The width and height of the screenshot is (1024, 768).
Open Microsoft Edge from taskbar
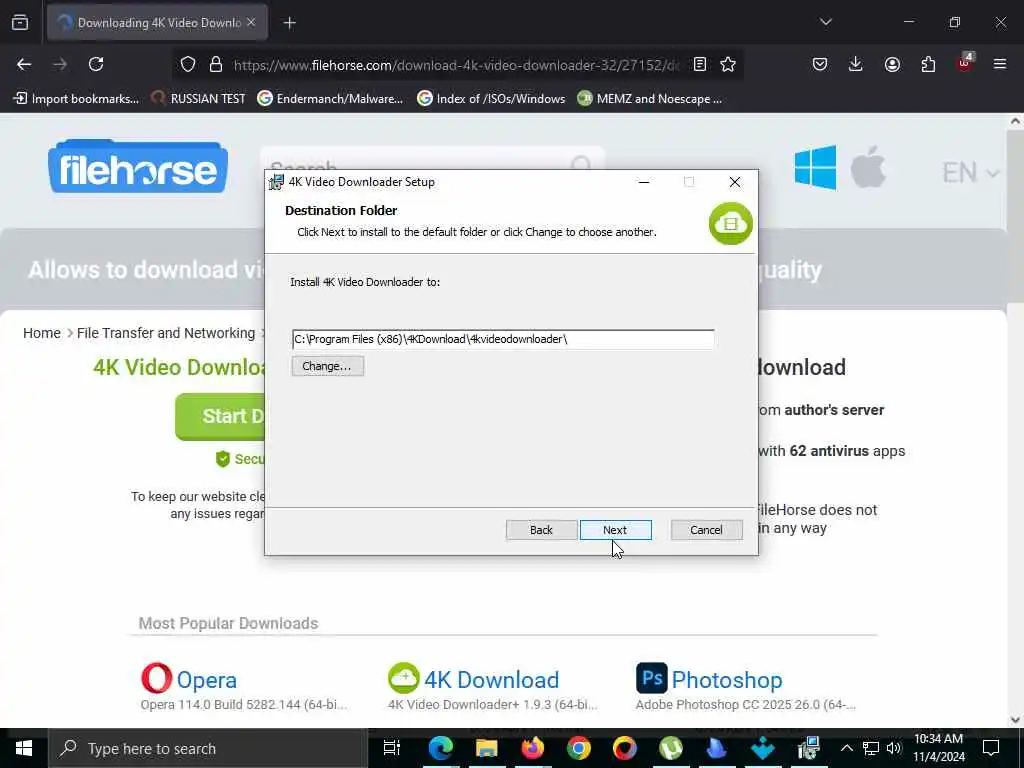(441, 748)
